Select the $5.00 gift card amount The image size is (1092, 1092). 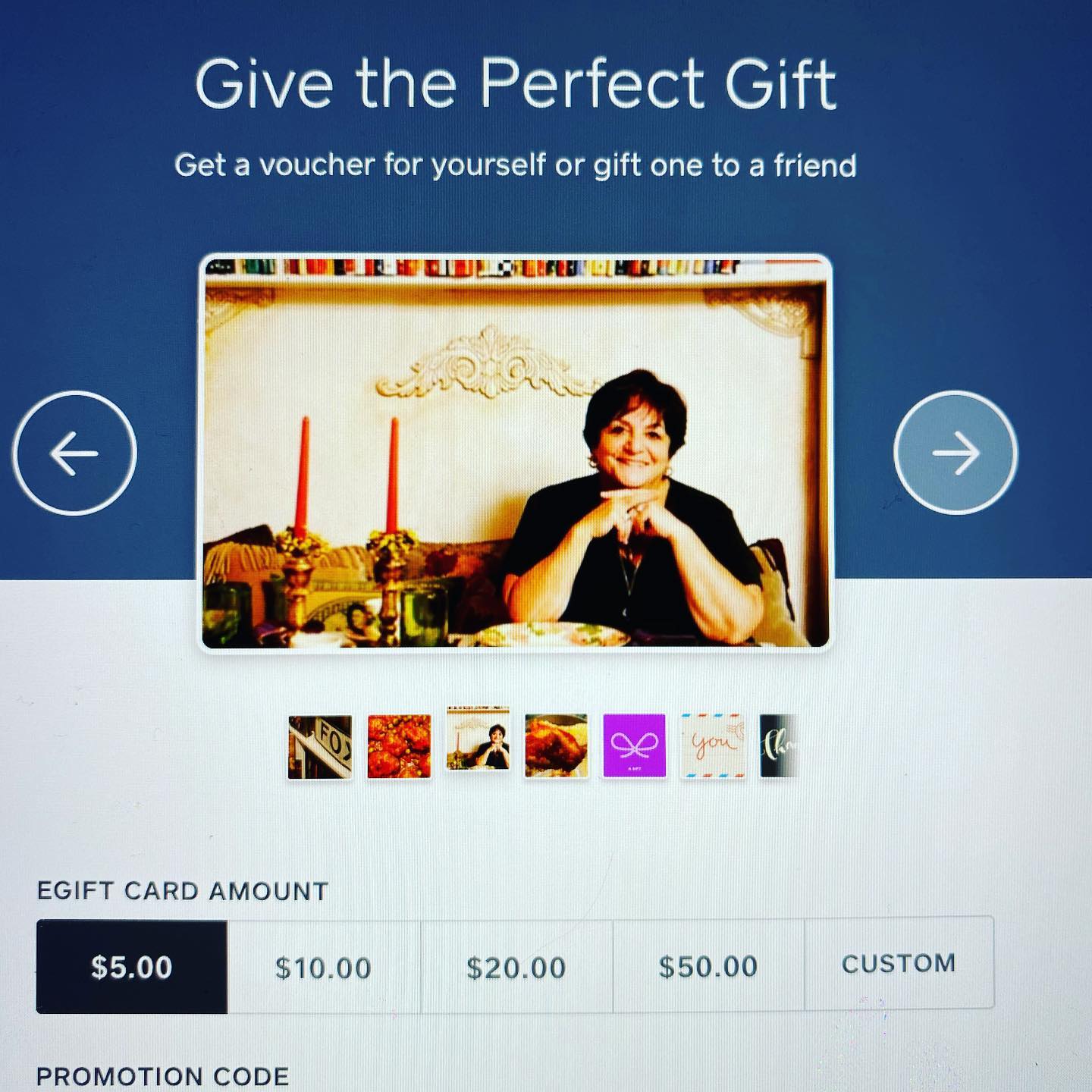pyautogui.click(x=132, y=967)
